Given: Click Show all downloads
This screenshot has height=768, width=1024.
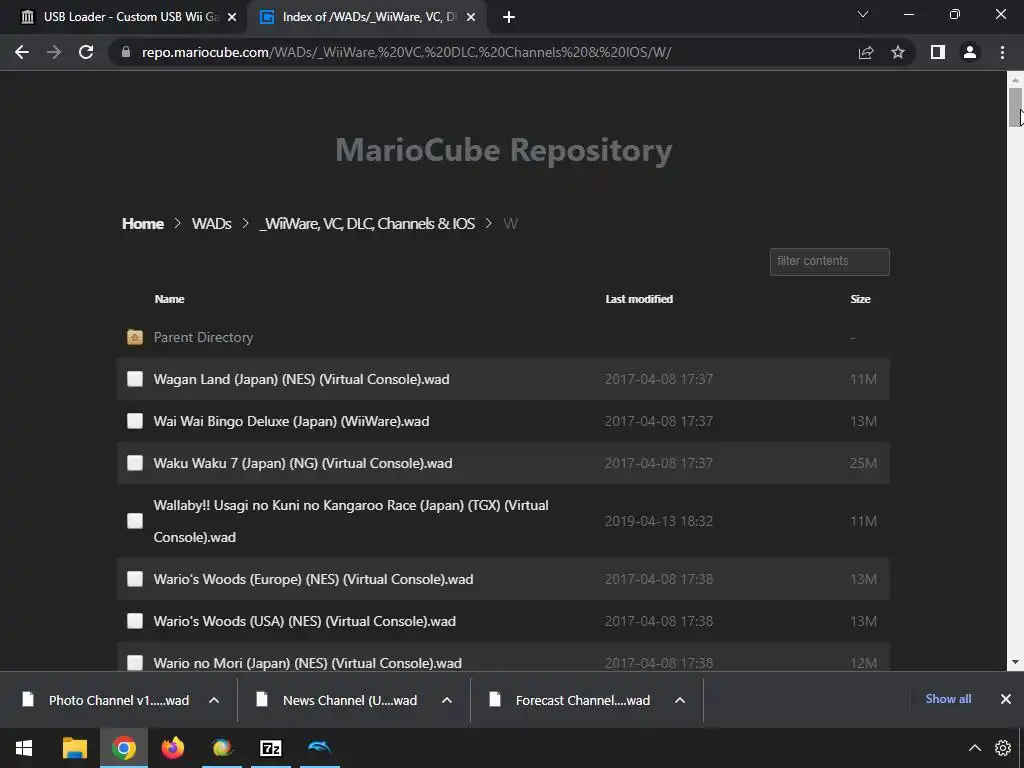Looking at the screenshot, I should pos(948,699).
